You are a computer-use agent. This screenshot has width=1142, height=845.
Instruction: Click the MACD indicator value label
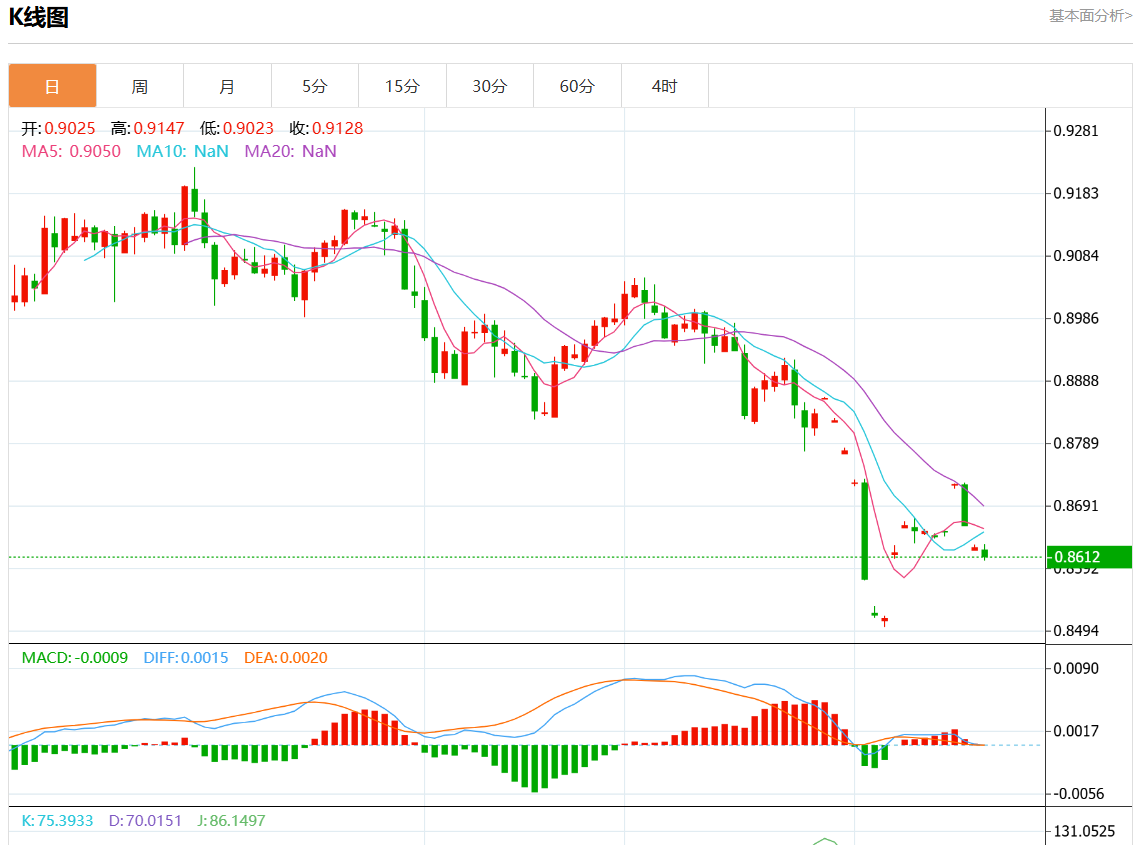tap(75, 658)
